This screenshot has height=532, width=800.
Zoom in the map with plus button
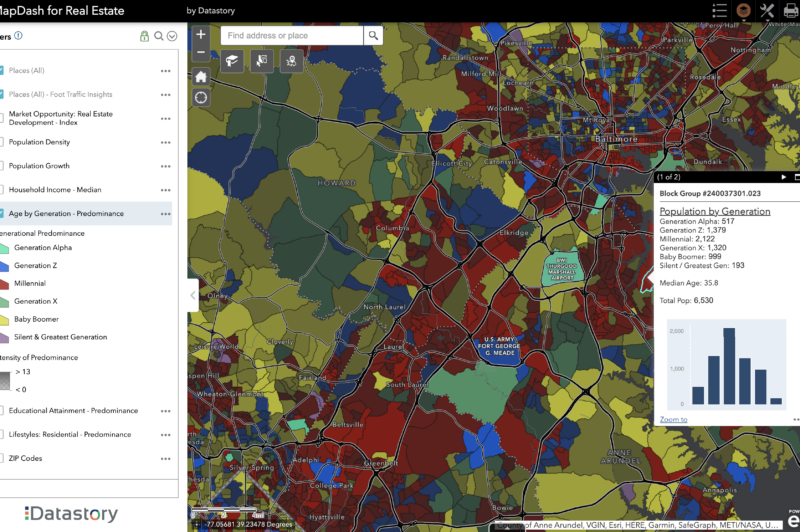pyautogui.click(x=201, y=35)
